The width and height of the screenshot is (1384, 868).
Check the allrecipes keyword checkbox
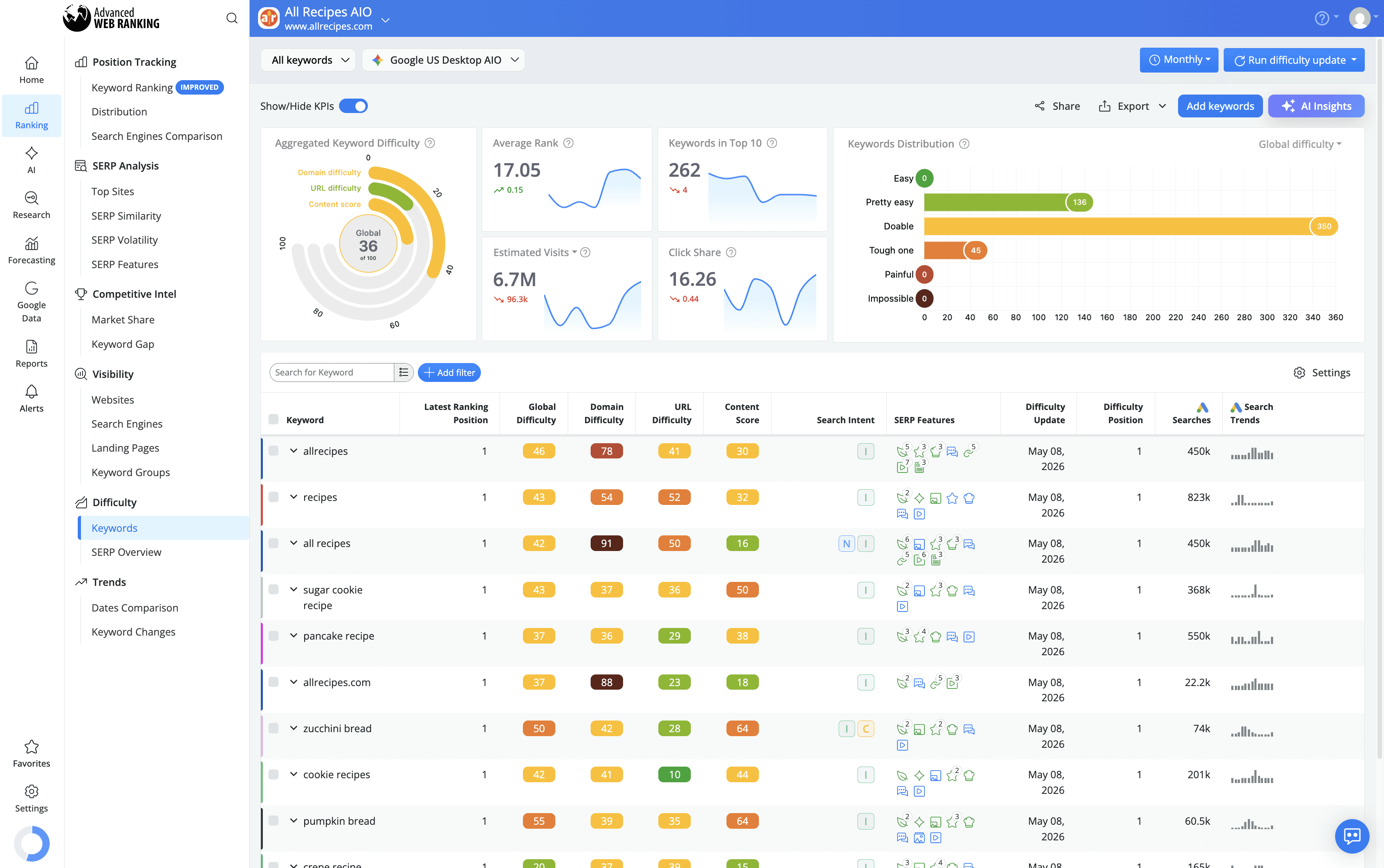pos(274,451)
